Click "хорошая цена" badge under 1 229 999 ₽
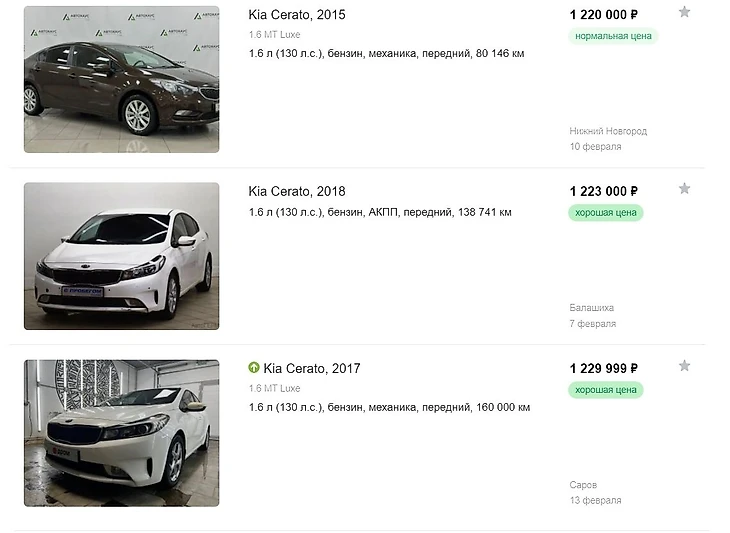The width and height of the screenshot is (730, 533). click(606, 390)
